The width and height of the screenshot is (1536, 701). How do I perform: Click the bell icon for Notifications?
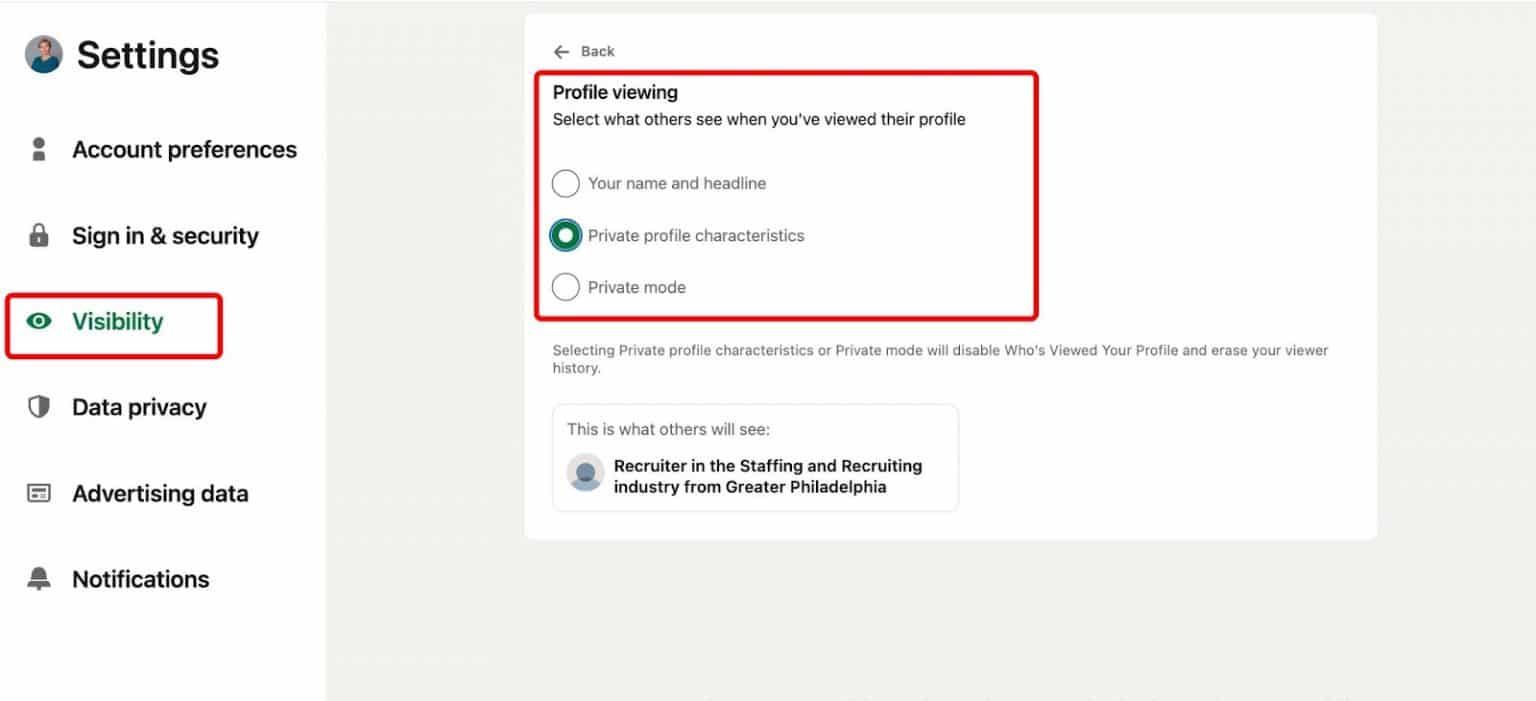[37, 578]
